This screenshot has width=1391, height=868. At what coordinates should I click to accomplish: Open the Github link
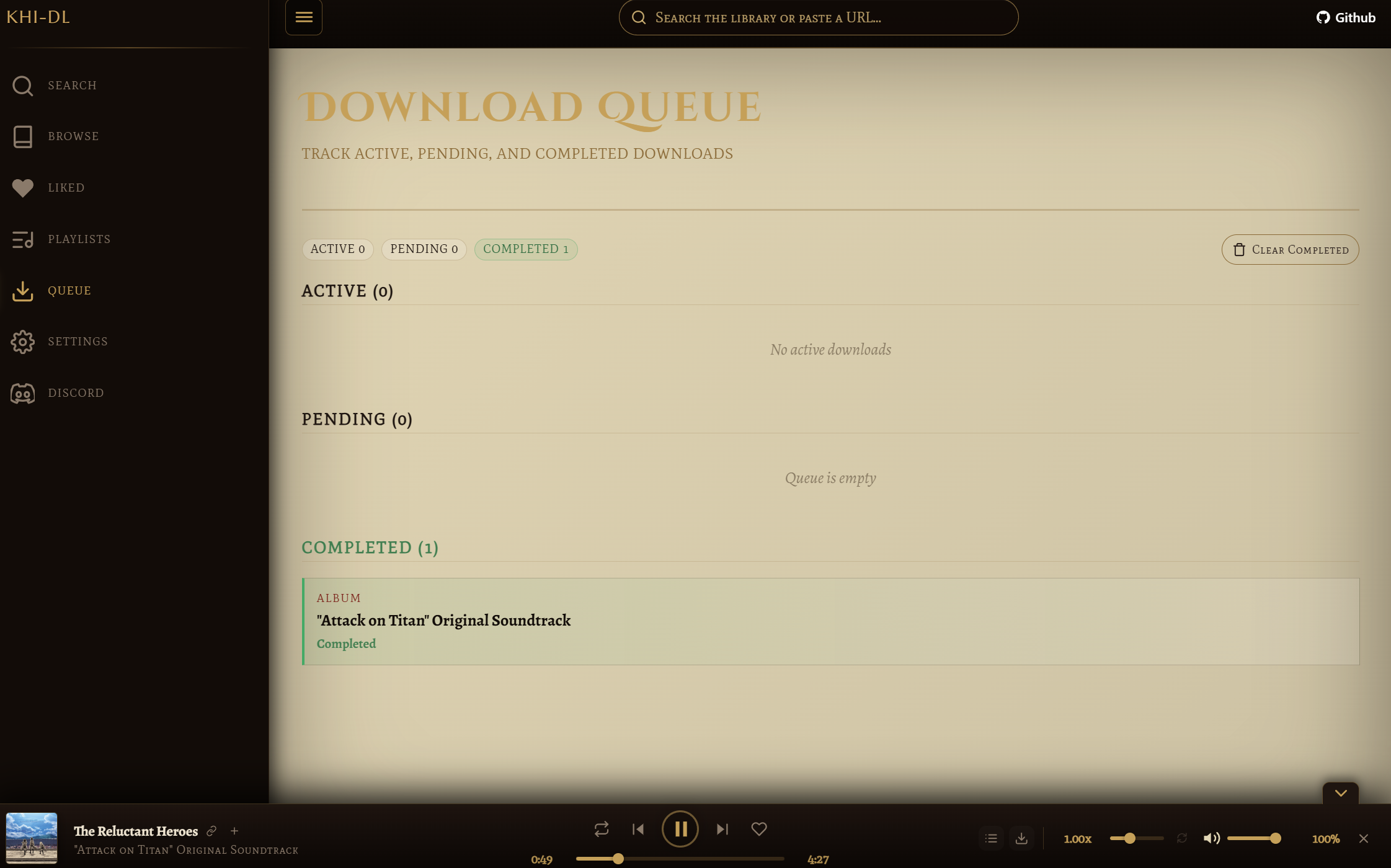pos(1346,17)
